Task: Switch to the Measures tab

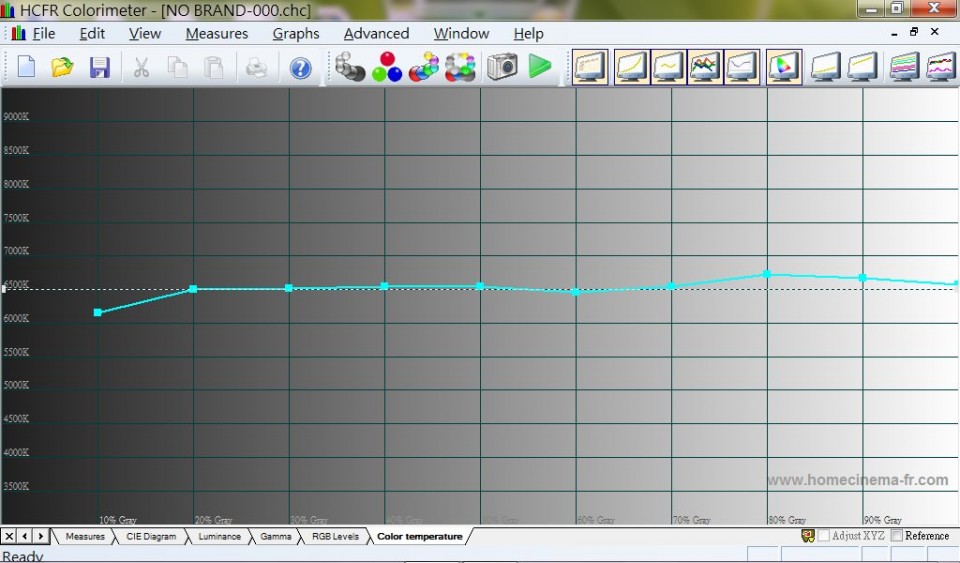Action: tap(85, 536)
